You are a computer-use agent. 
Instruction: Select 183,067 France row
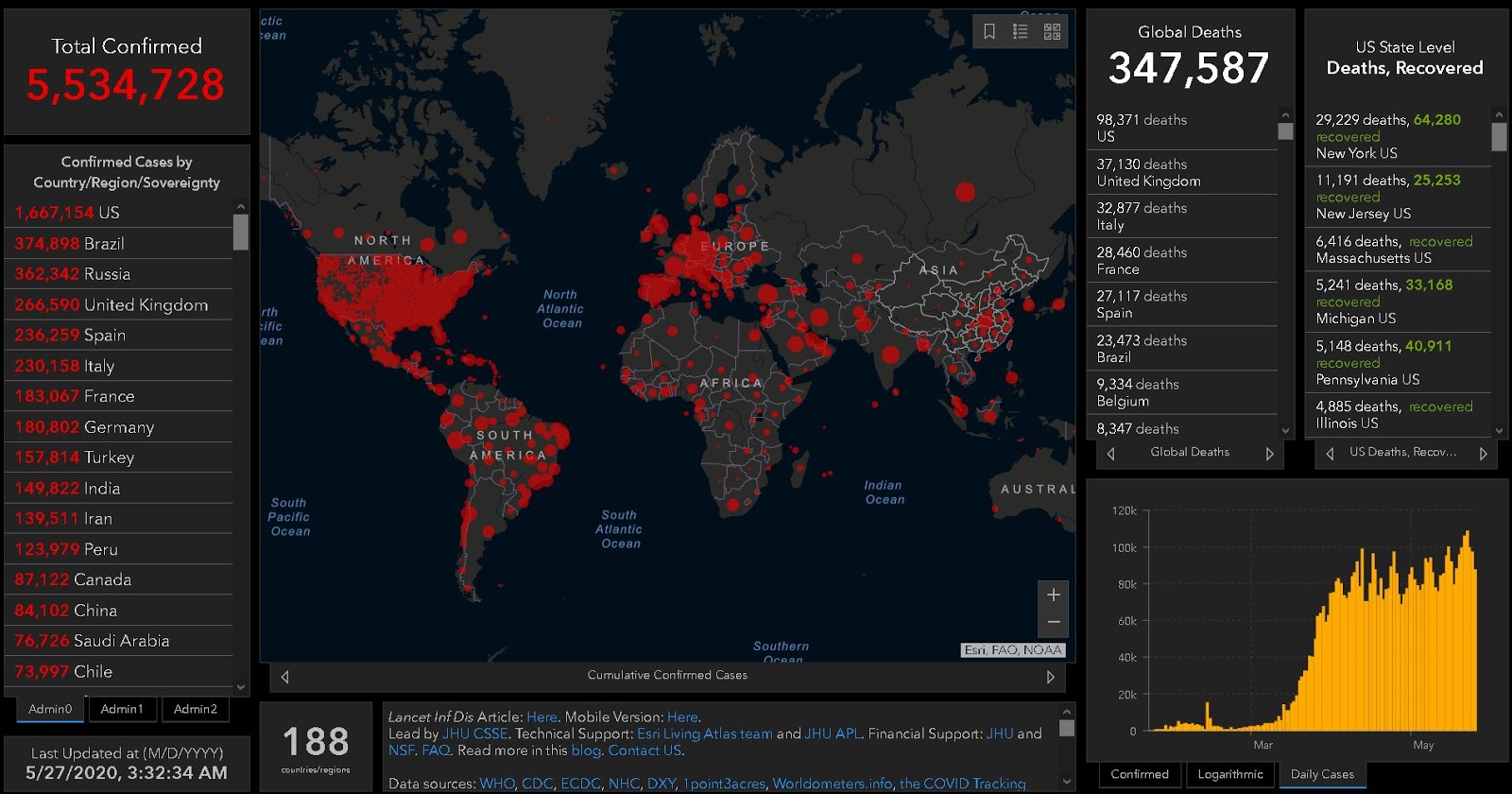point(119,396)
